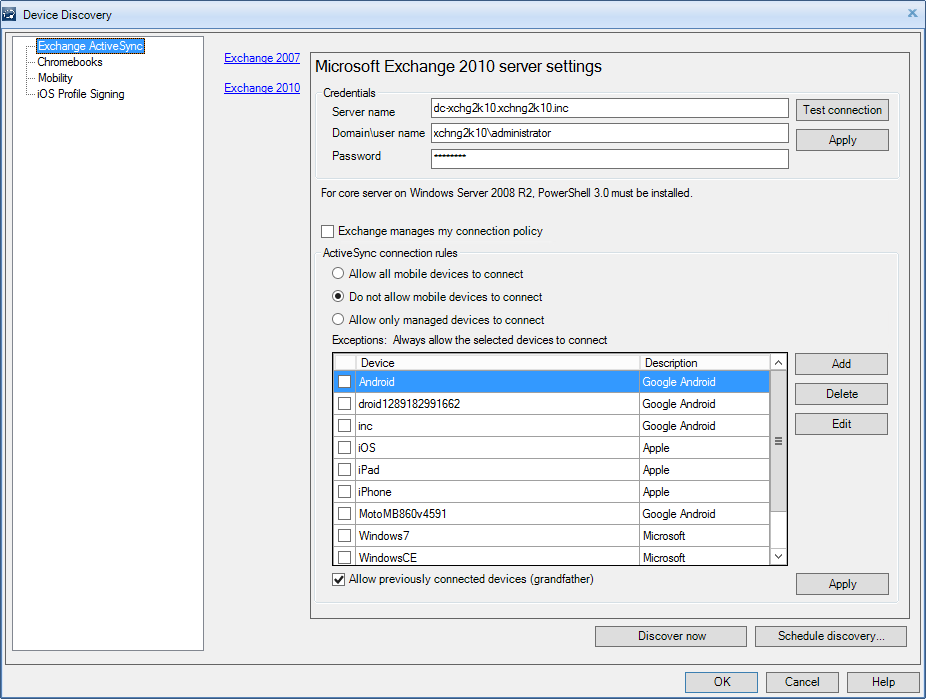Select the WindowsCE device name text
The image size is (926, 699).
[387, 557]
